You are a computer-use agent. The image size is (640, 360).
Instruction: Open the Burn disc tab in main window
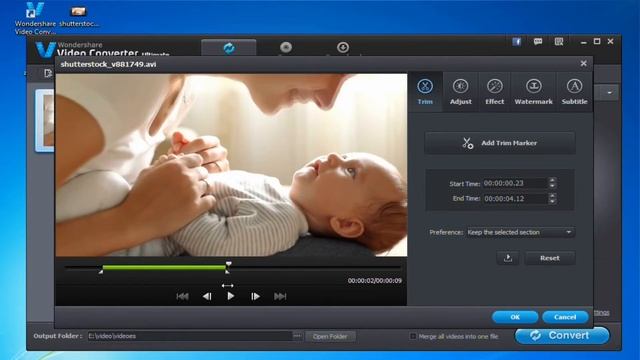(286, 47)
